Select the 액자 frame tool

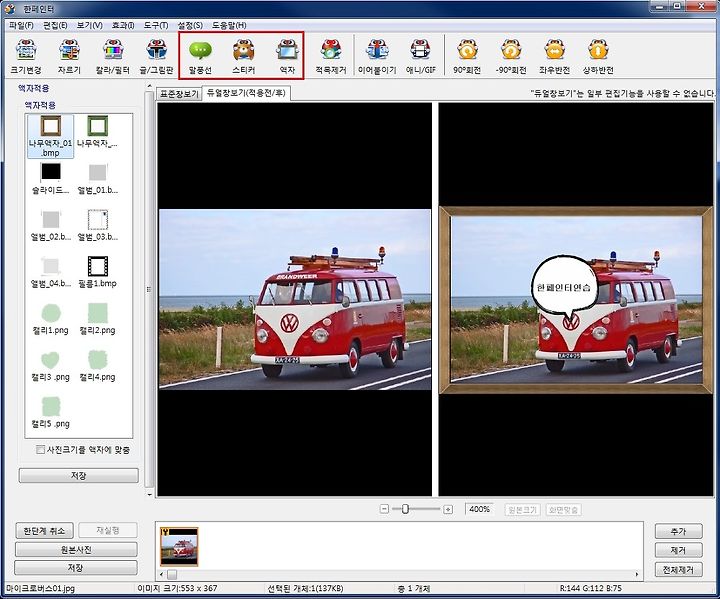(x=287, y=57)
